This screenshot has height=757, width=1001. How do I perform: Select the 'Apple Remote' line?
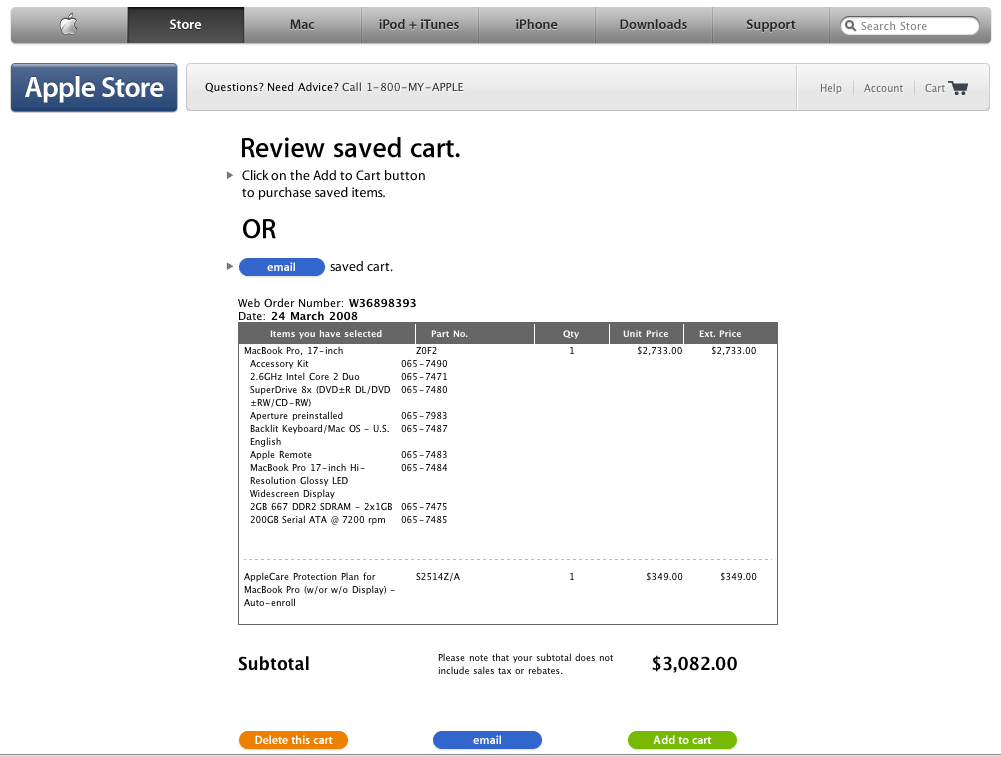(x=281, y=454)
